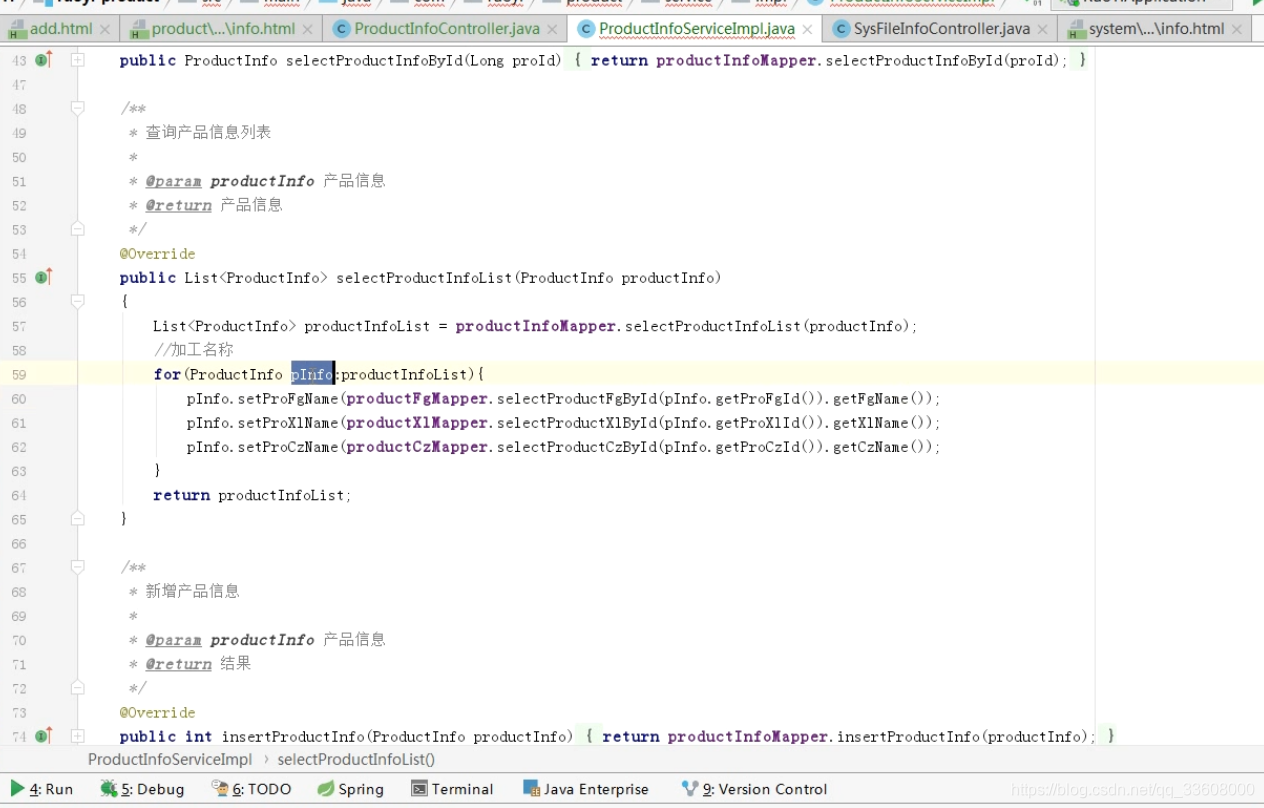
Task: Click the class icon on the ProductInfoServiceImpl.java tab
Action: click(586, 29)
